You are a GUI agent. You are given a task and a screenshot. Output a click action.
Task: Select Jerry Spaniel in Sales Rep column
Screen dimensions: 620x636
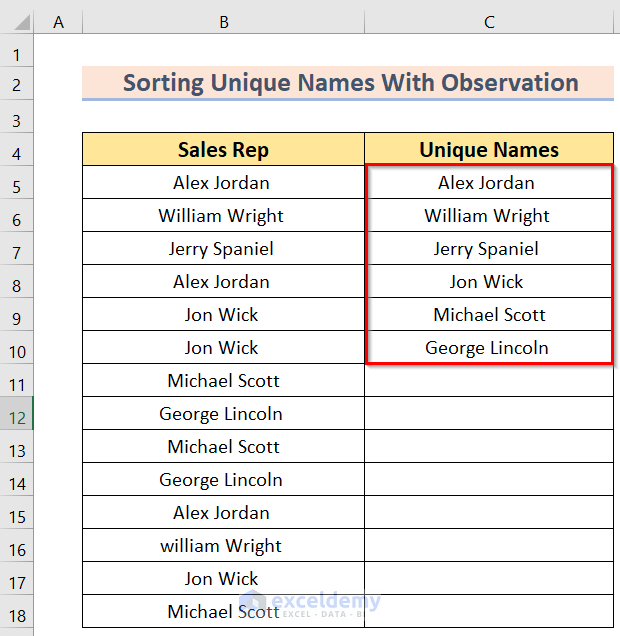click(223, 249)
